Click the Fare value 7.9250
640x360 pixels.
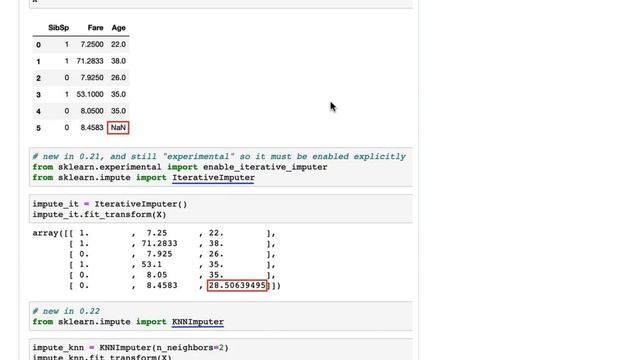tap(92, 78)
